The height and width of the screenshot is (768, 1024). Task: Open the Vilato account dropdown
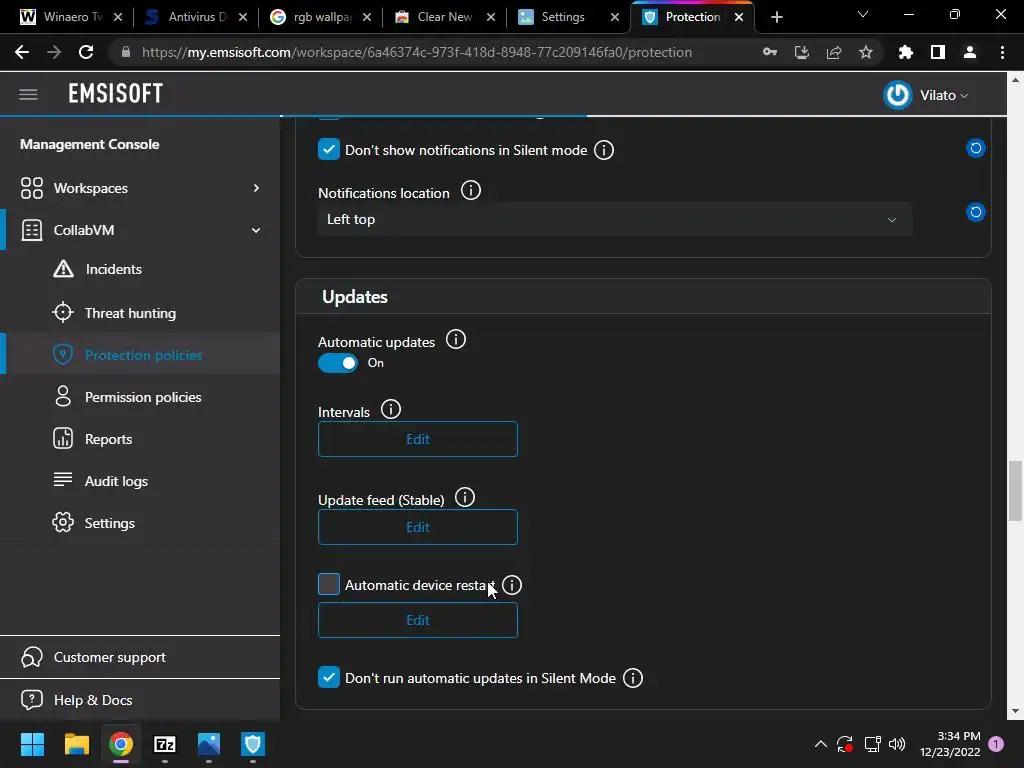pos(944,95)
